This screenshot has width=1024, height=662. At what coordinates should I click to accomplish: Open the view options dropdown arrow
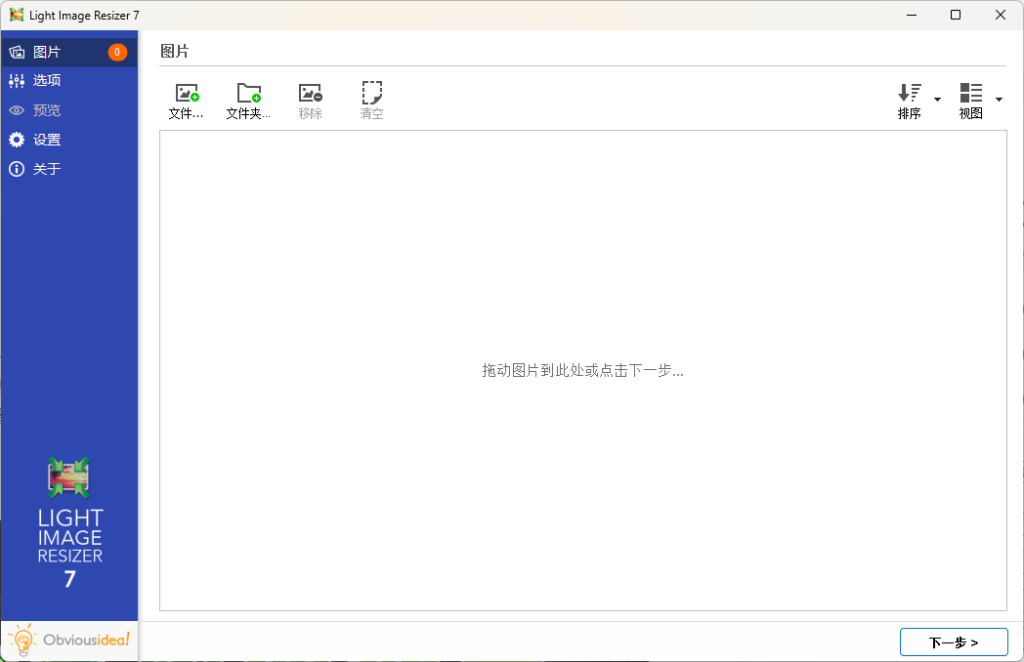997,100
